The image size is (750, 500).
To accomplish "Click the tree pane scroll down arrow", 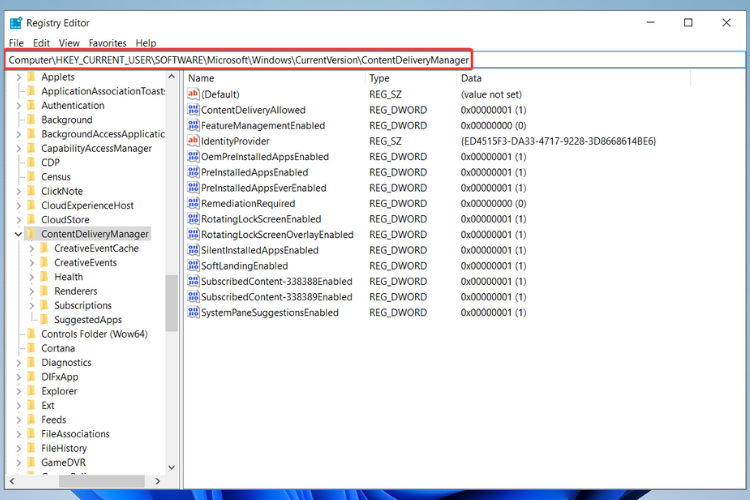I will (172, 467).
